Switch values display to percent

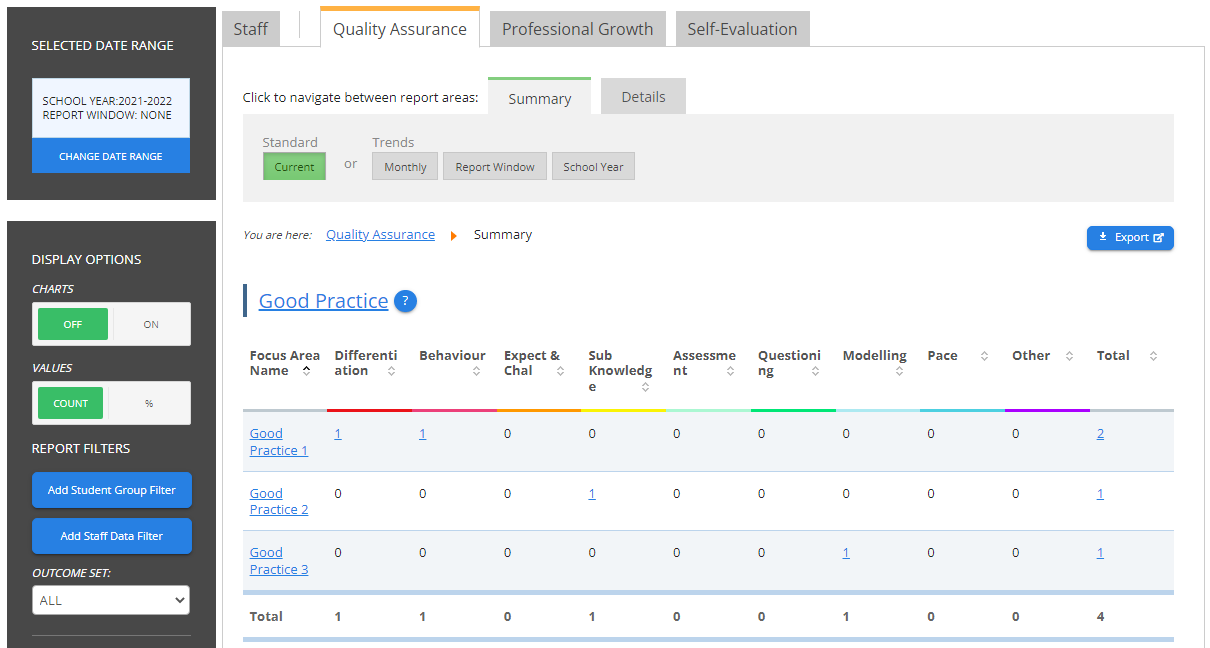pos(149,404)
